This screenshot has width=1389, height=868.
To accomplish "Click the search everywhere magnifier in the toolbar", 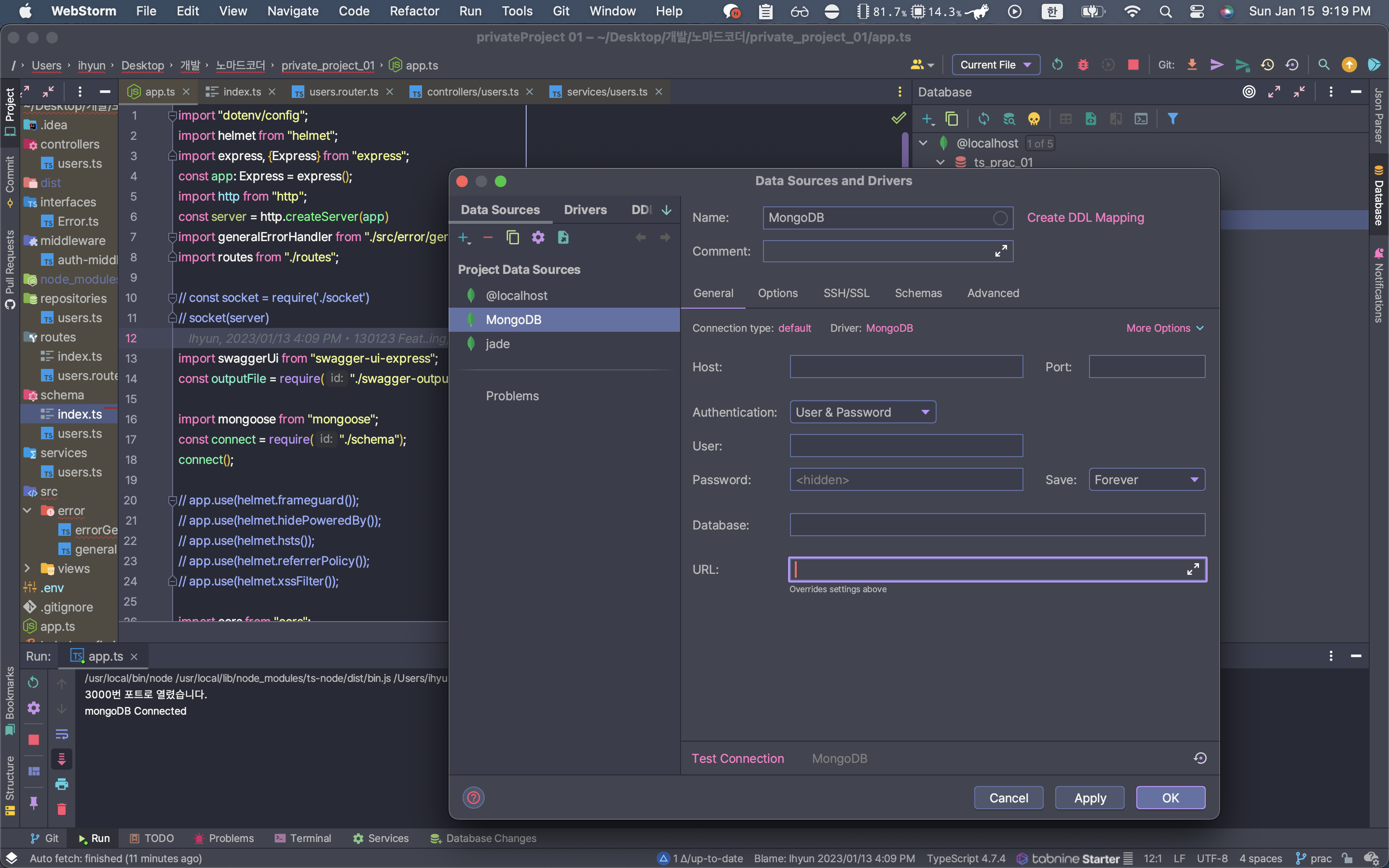I will coord(1323,65).
